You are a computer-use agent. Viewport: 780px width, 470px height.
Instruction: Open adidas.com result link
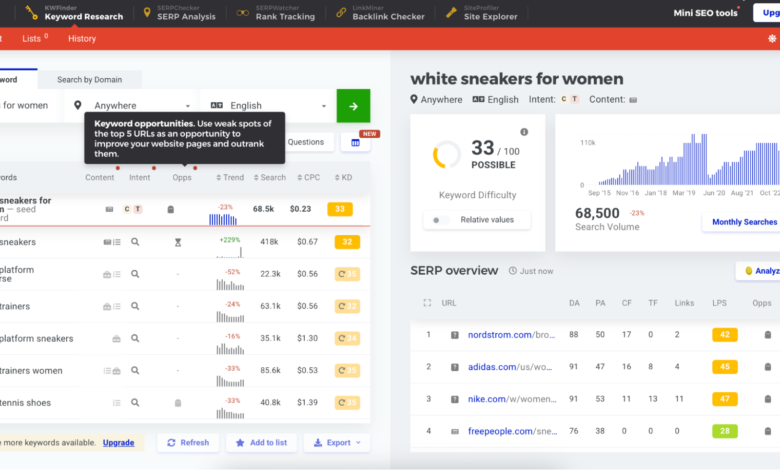pyautogui.click(x=510, y=367)
